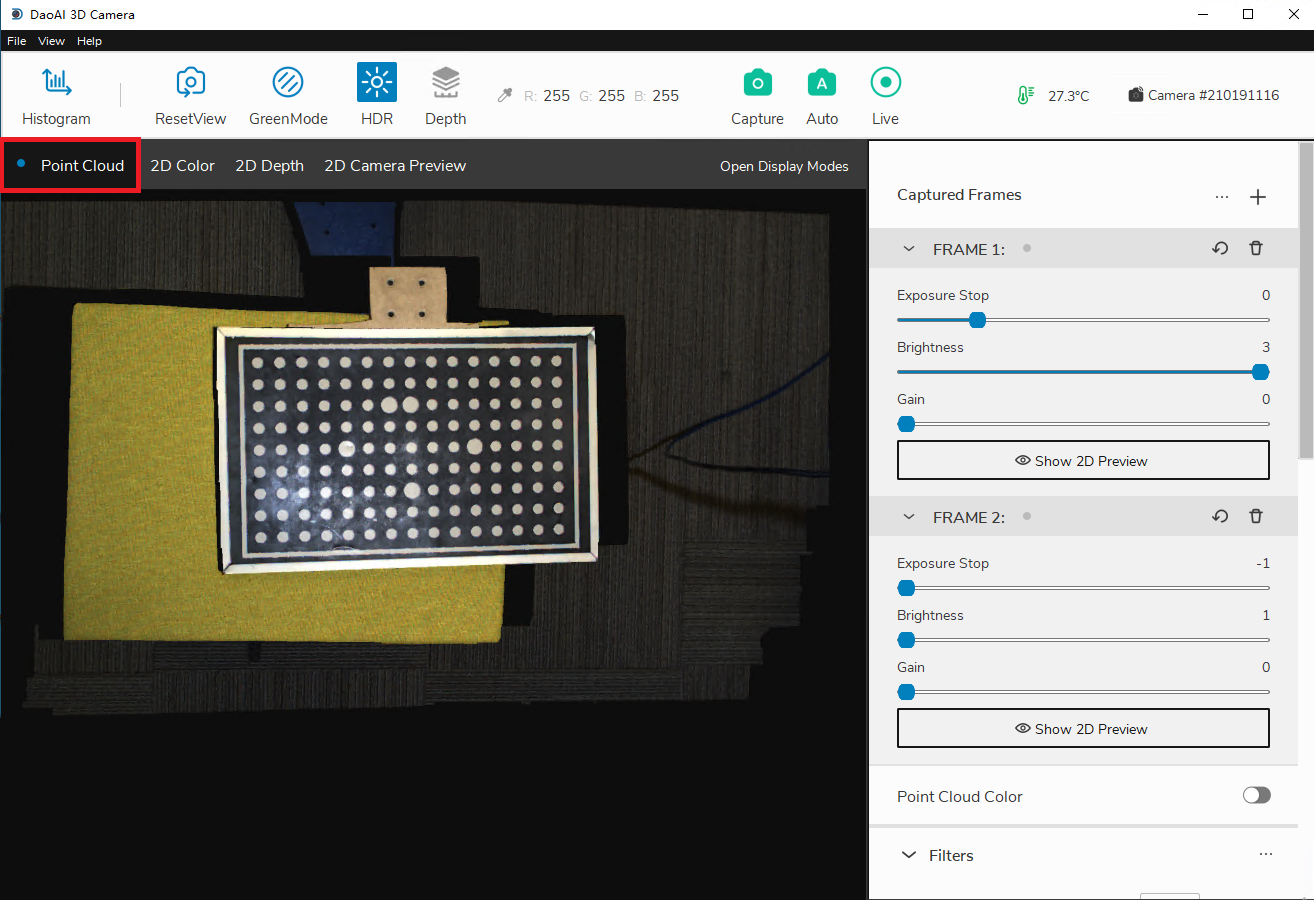The width and height of the screenshot is (1314, 900).
Task: Click FRAME 1 Exposure Stop slider handle
Action: coord(978,320)
